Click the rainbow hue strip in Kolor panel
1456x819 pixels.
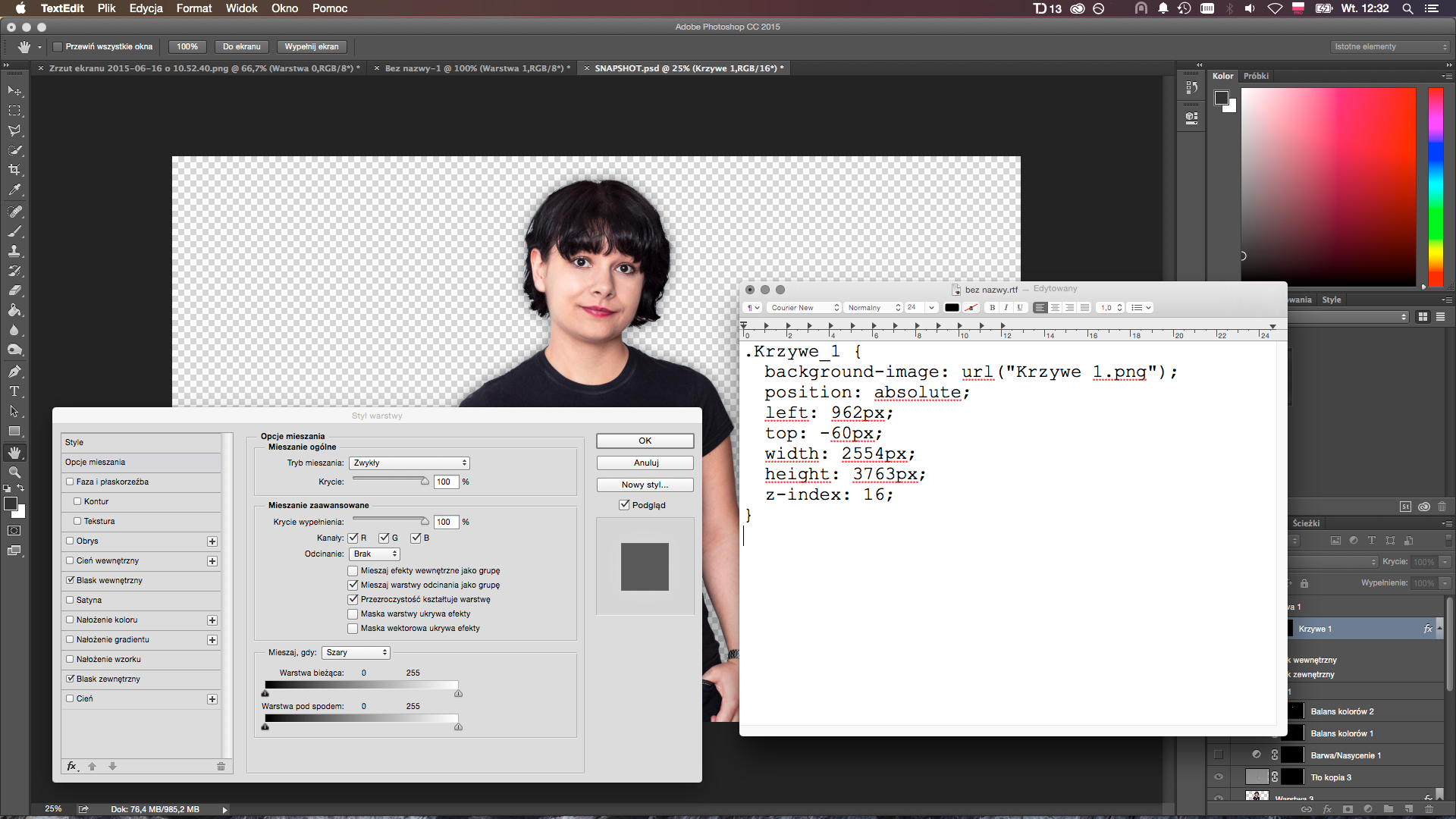coord(1436,187)
